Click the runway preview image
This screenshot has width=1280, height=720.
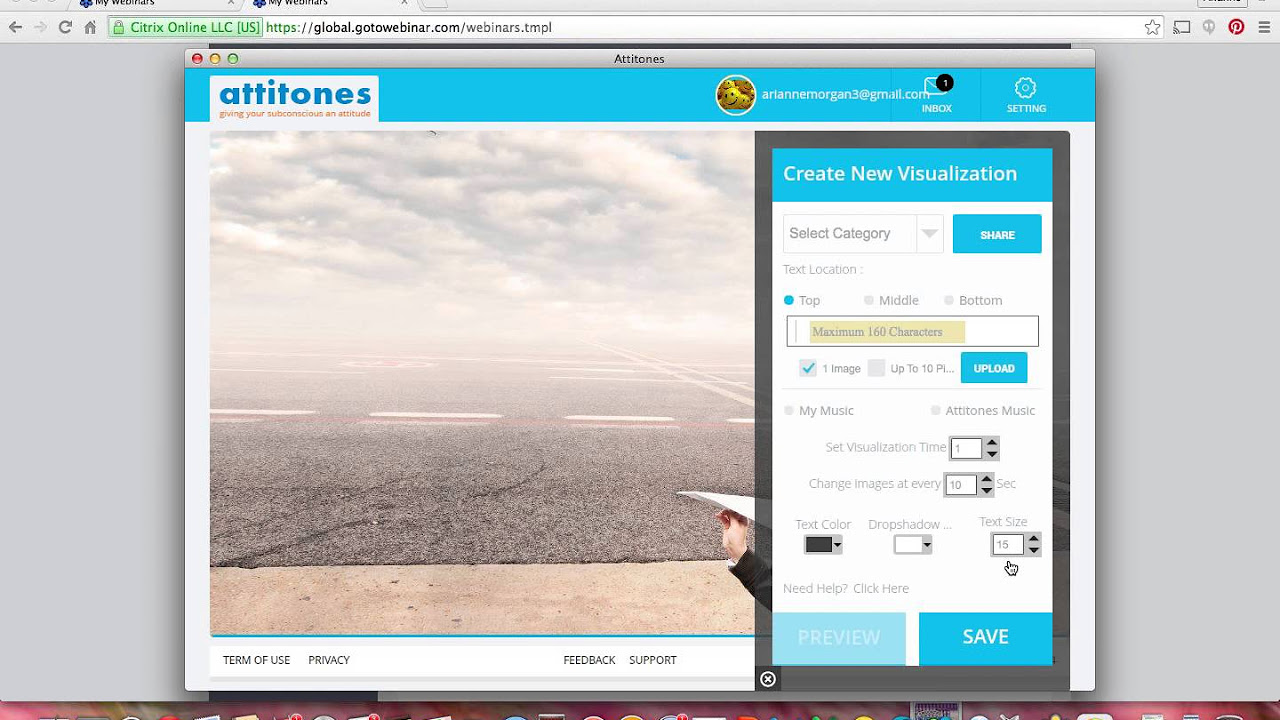tap(482, 383)
